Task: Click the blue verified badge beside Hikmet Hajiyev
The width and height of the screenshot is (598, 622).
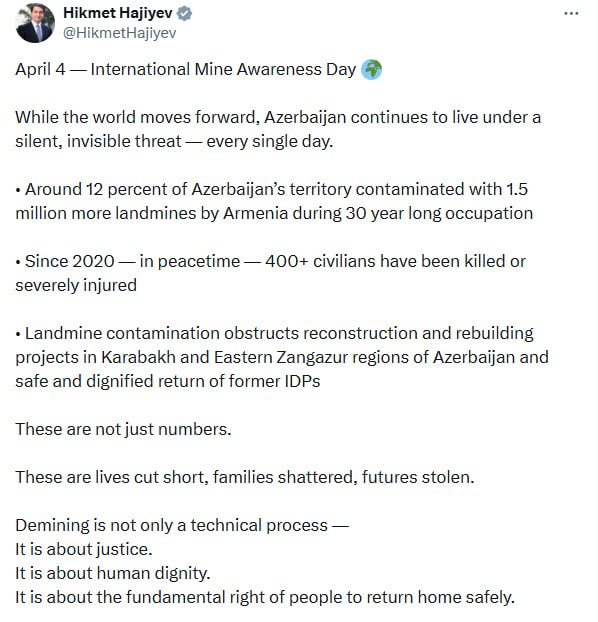Action: pyautogui.click(x=184, y=13)
